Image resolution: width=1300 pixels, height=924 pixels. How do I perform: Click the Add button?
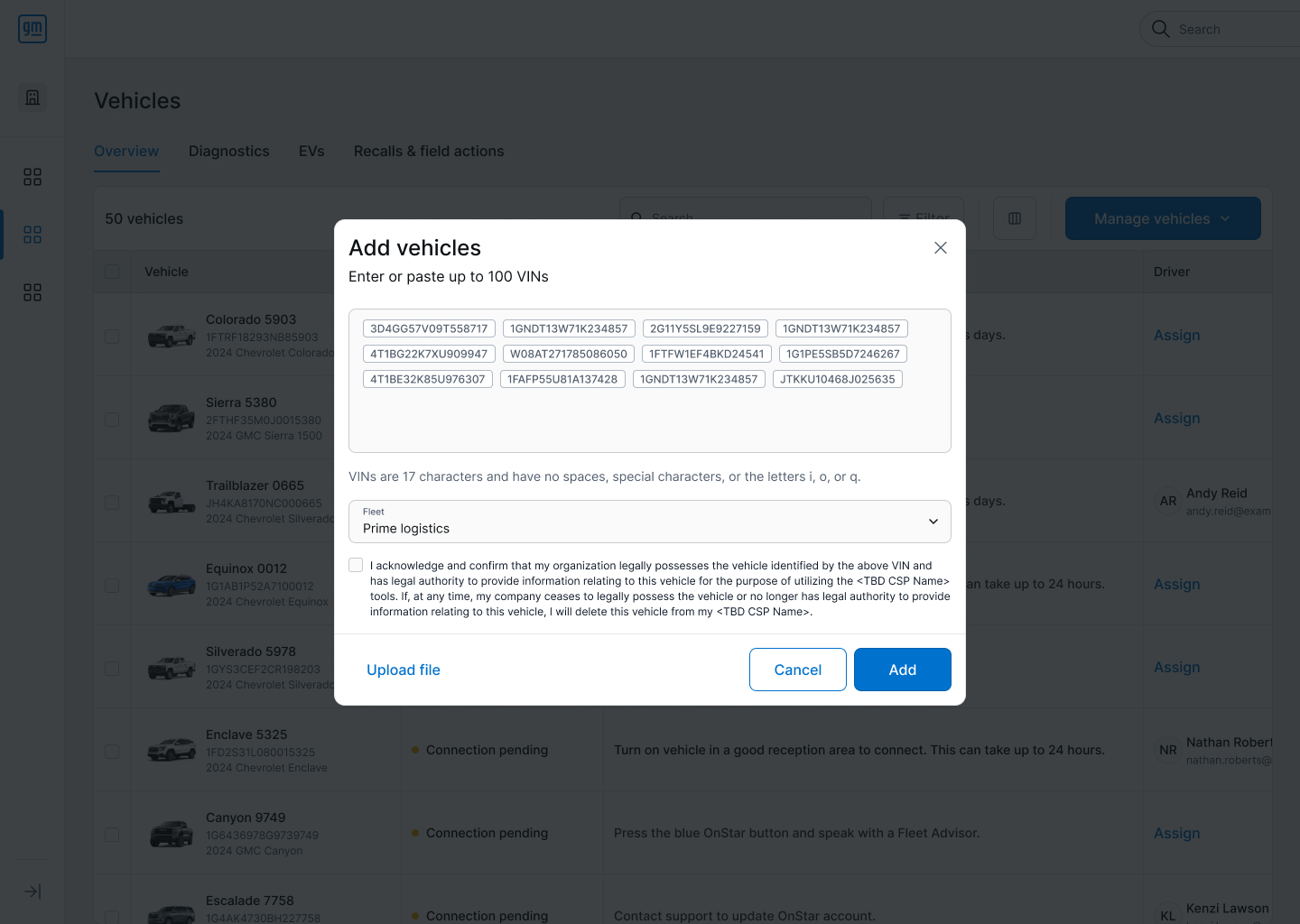point(903,670)
